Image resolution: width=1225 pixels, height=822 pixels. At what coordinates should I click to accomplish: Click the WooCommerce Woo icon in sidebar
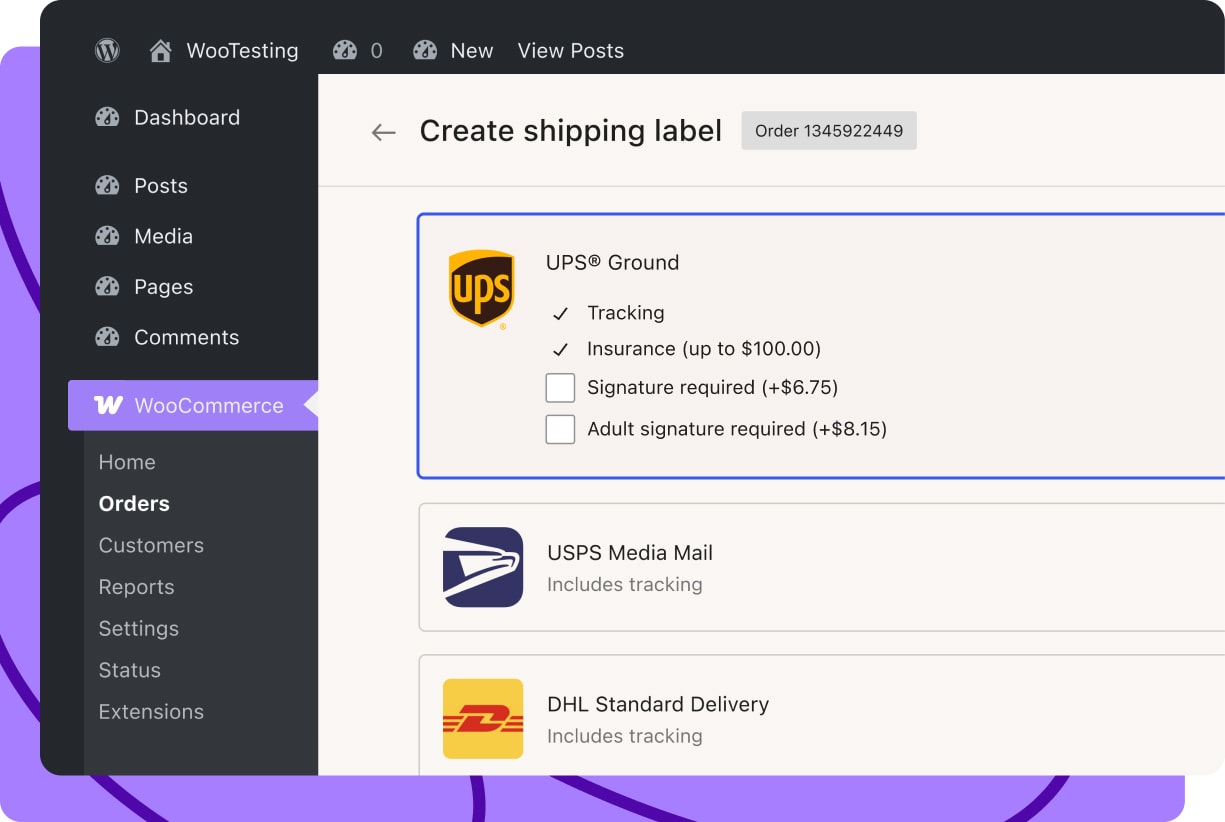(x=108, y=405)
